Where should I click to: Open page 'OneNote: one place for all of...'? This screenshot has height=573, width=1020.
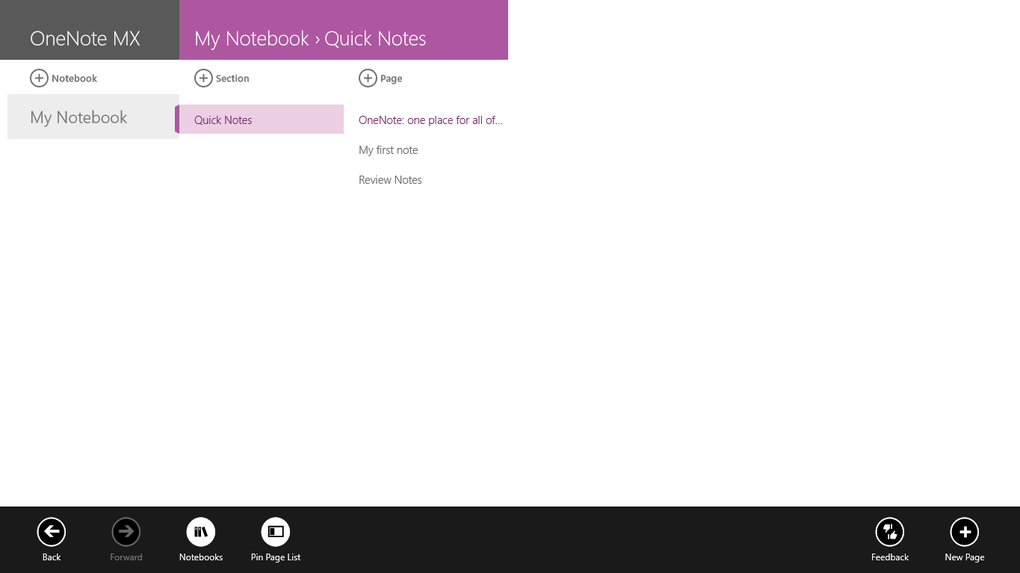click(x=431, y=120)
